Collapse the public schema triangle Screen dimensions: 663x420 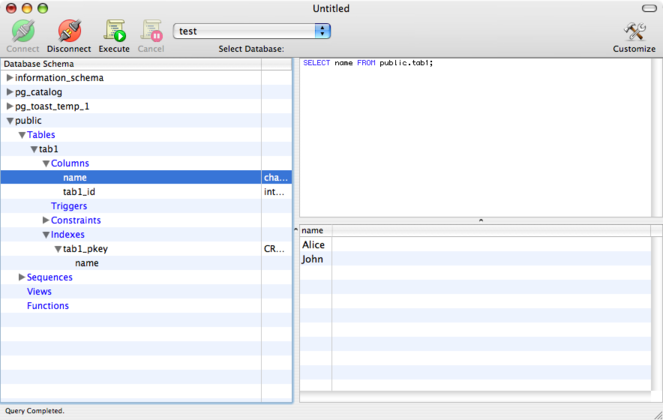tap(10, 121)
